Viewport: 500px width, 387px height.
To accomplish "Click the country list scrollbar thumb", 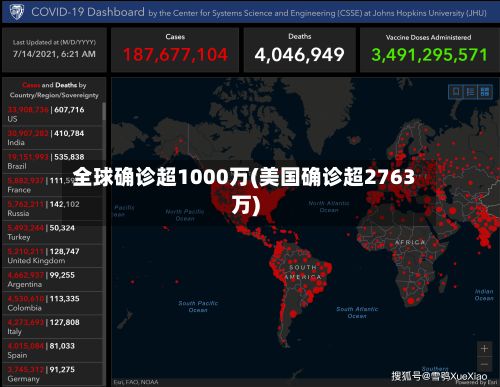I will point(104,111).
